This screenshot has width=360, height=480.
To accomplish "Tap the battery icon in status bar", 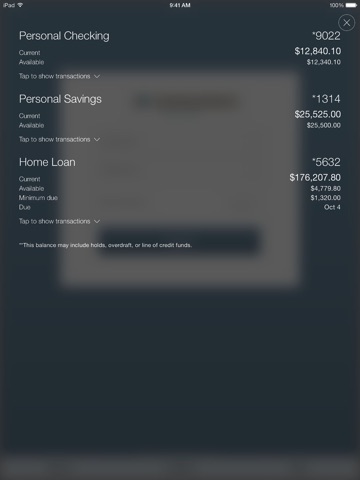I will [351, 5].
